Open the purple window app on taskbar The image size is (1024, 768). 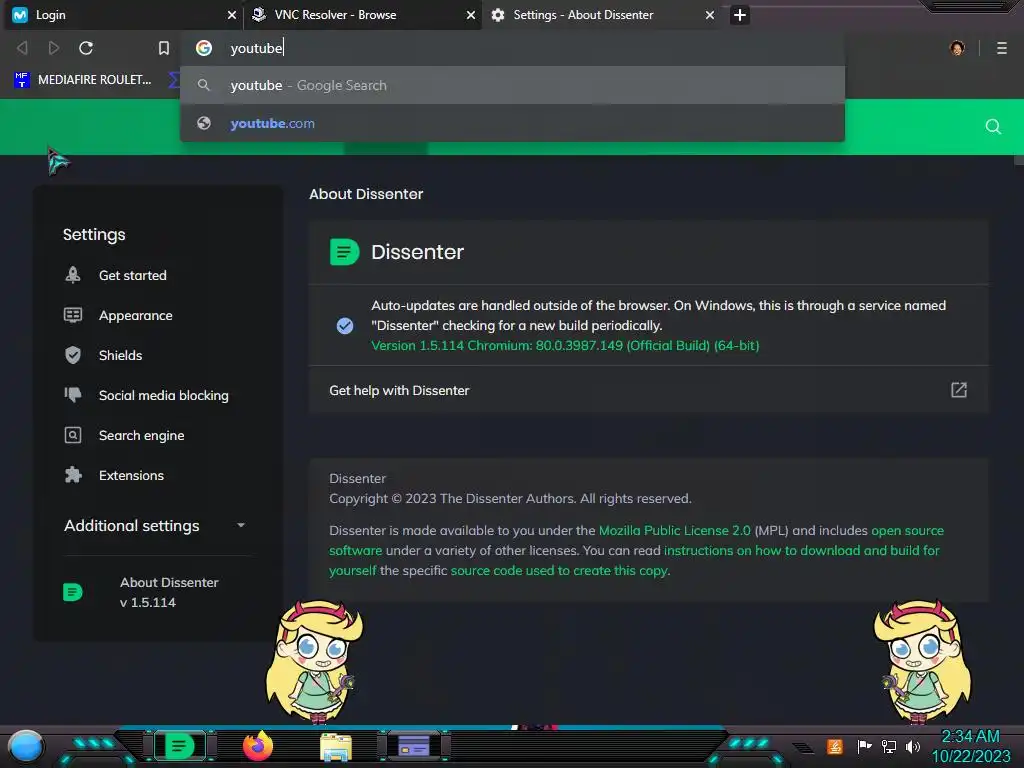point(414,746)
